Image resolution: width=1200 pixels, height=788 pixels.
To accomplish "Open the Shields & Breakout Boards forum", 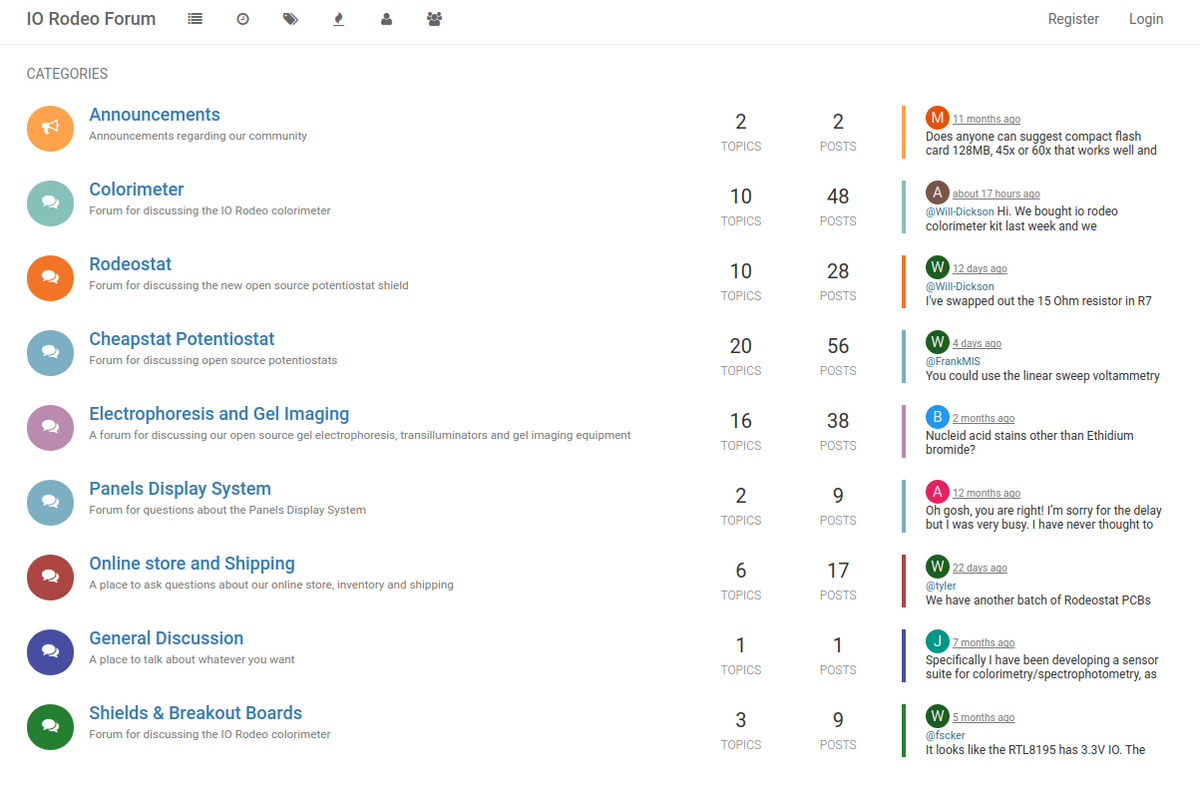I will click(x=195, y=712).
